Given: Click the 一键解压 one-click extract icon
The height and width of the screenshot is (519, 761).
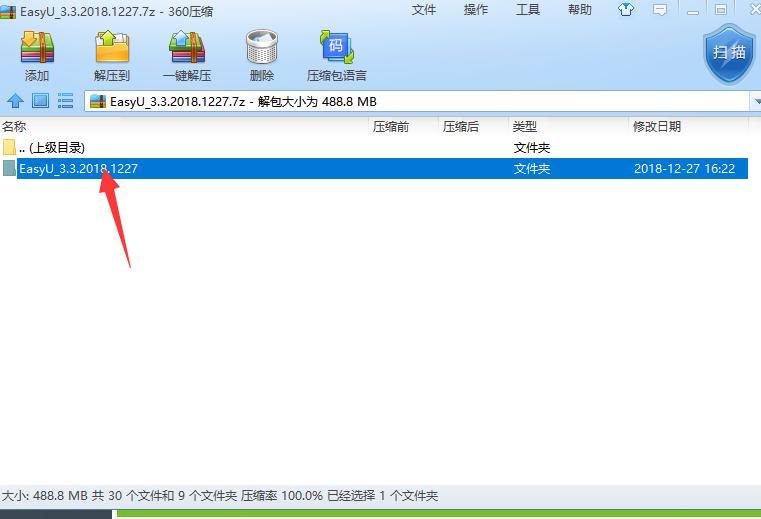Looking at the screenshot, I should pyautogui.click(x=187, y=47).
